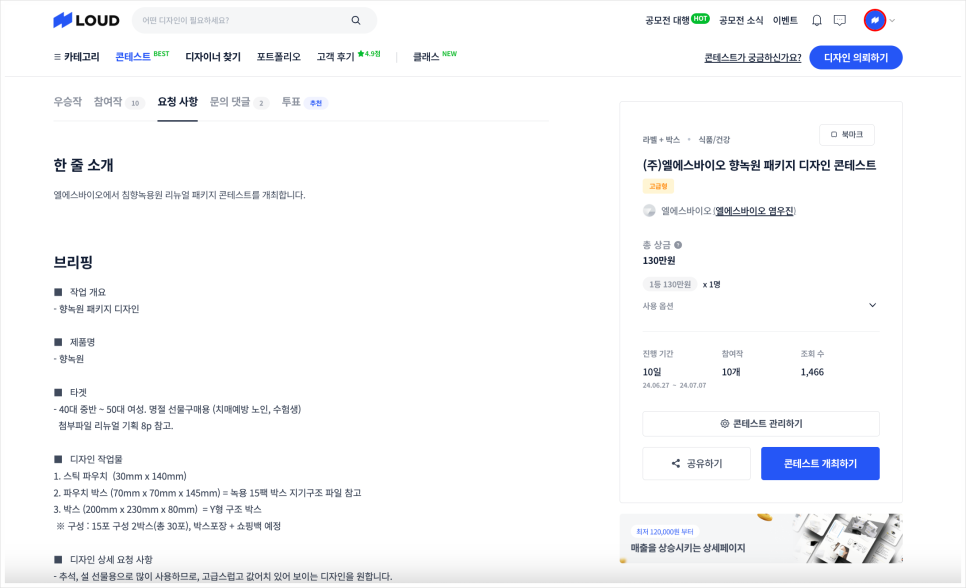
Task: Click the 고급형 badge
Action: tap(658, 186)
